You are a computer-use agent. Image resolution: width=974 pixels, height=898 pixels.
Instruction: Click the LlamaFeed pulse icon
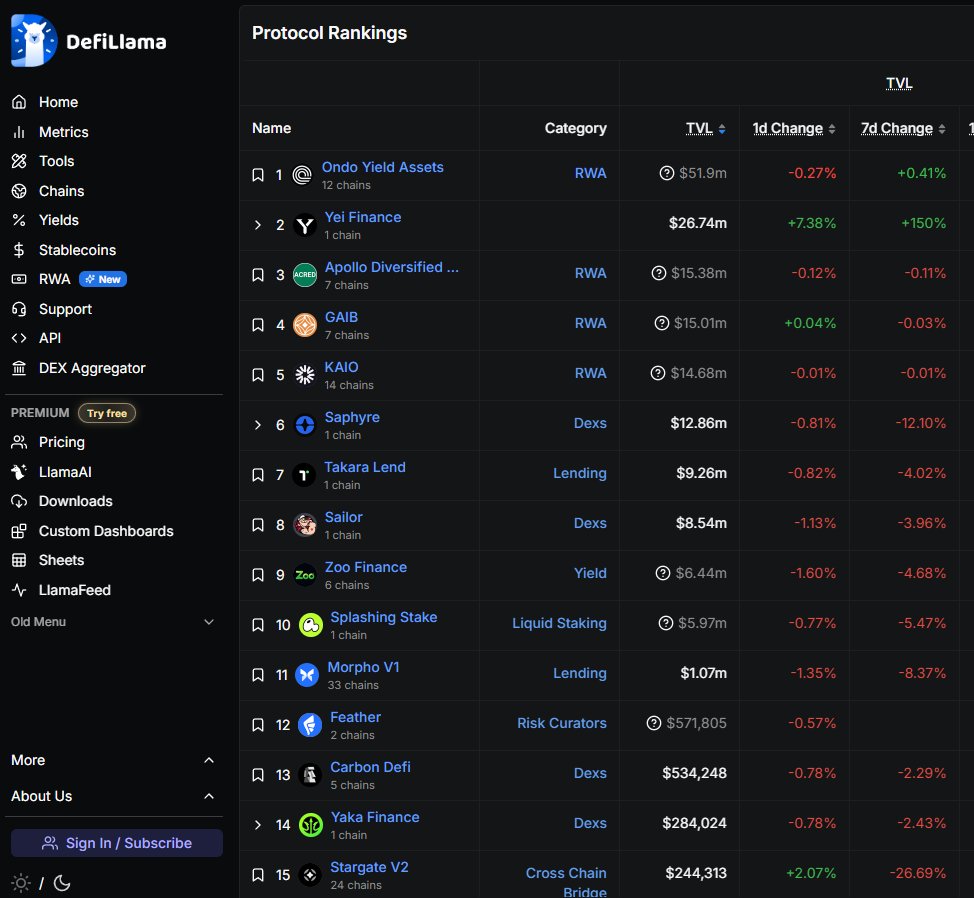pos(19,589)
